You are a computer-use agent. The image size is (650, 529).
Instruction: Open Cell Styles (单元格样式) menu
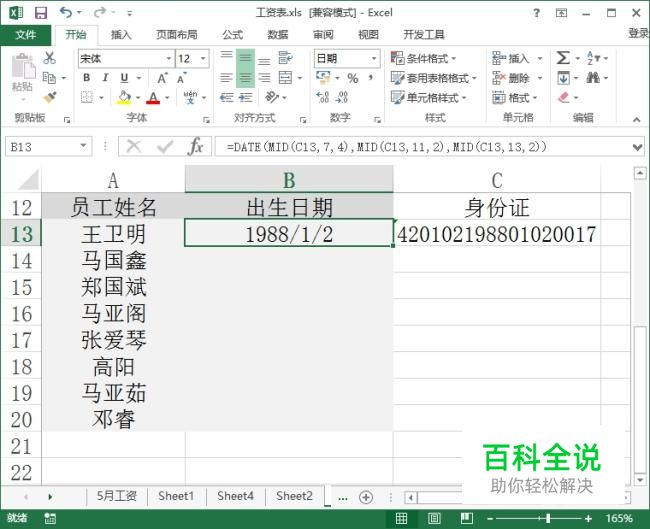(428, 98)
